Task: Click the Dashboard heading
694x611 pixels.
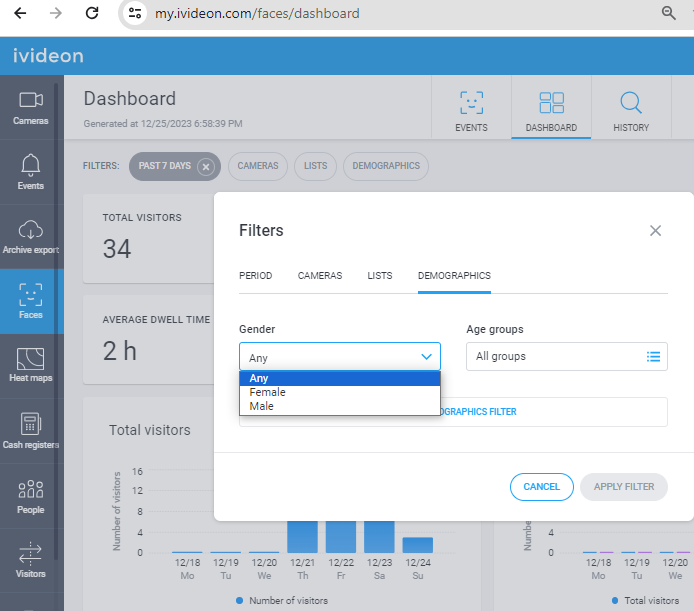Action: pos(130,99)
